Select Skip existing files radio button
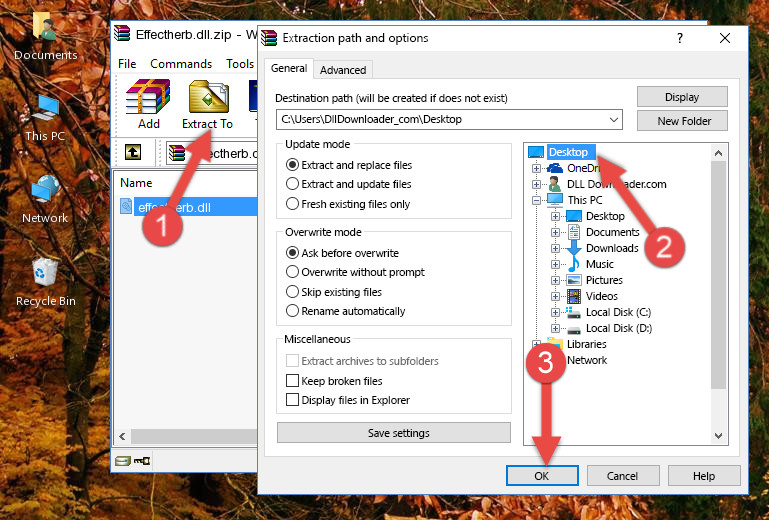The height and width of the screenshot is (520, 769). [292, 291]
